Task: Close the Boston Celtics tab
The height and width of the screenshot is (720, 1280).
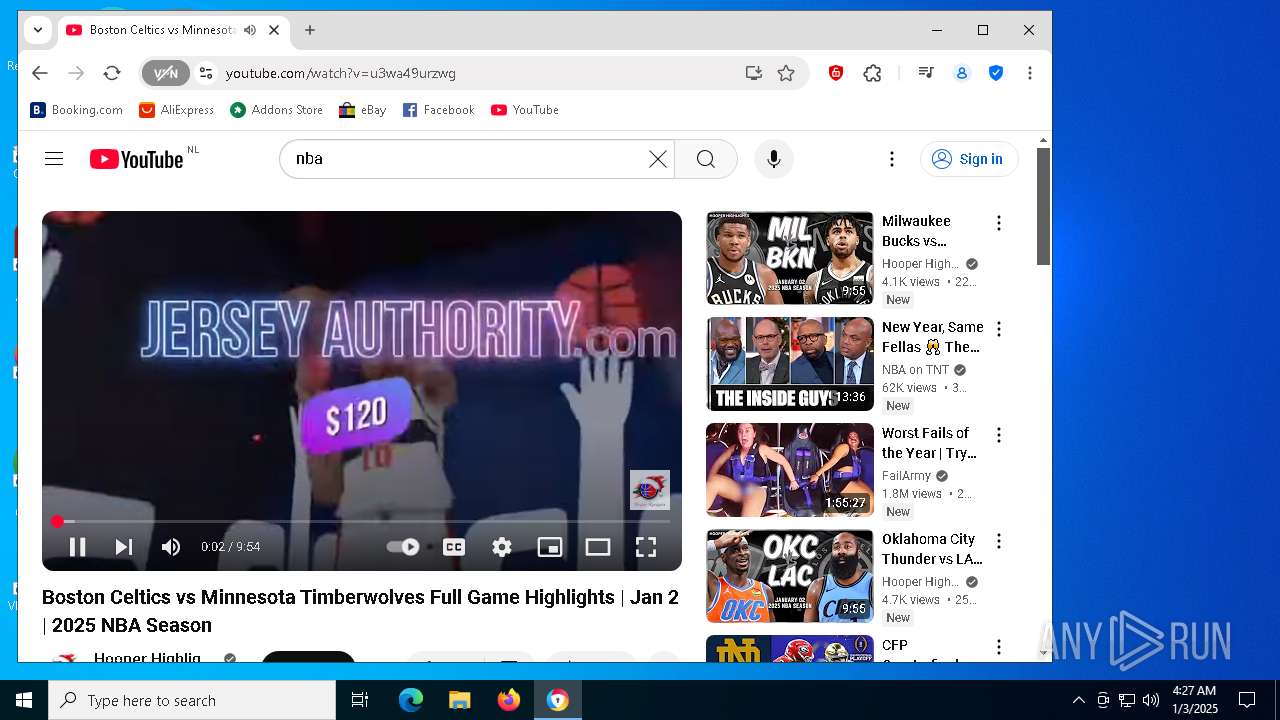Action: click(274, 30)
